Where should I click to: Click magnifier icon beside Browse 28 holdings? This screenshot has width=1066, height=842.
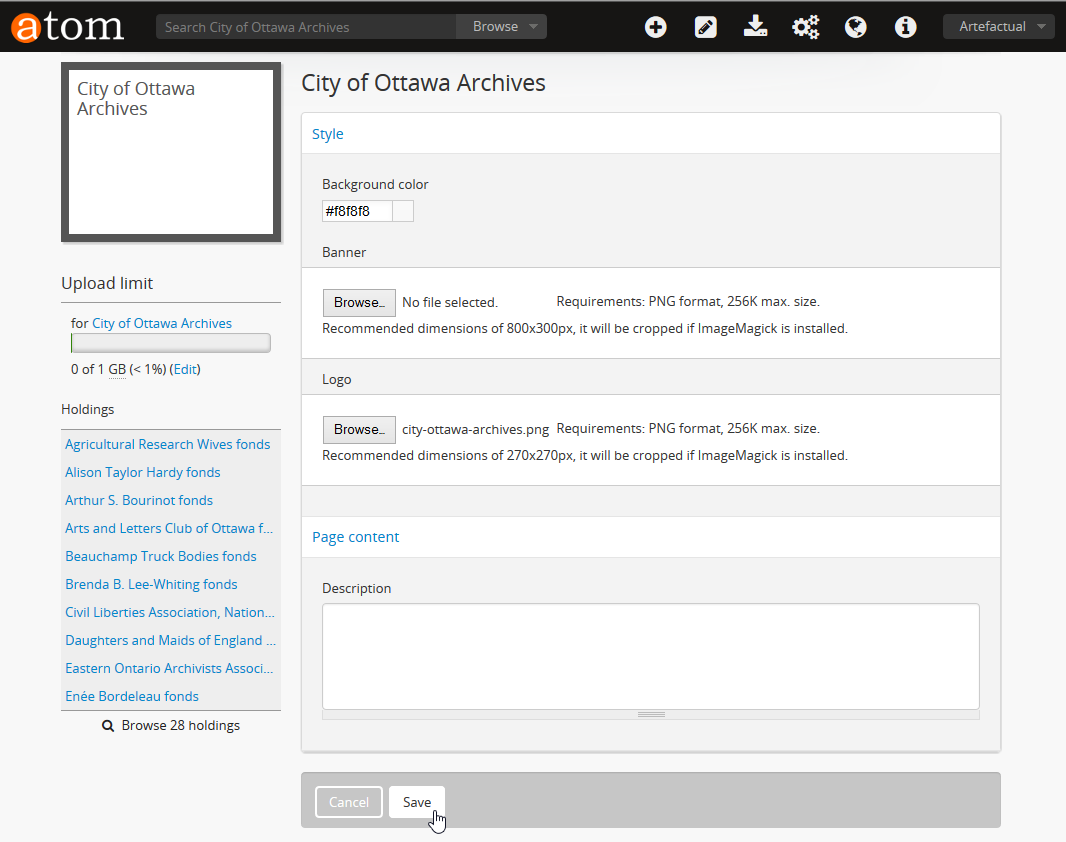[x=108, y=726]
